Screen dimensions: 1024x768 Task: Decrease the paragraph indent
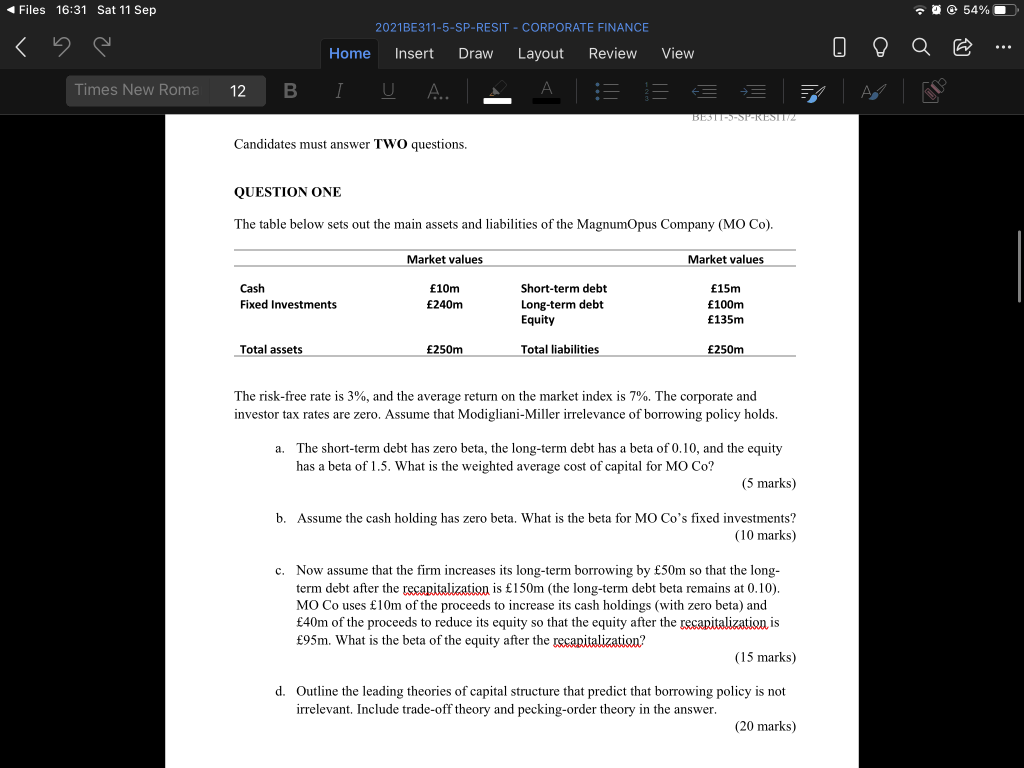click(x=703, y=90)
